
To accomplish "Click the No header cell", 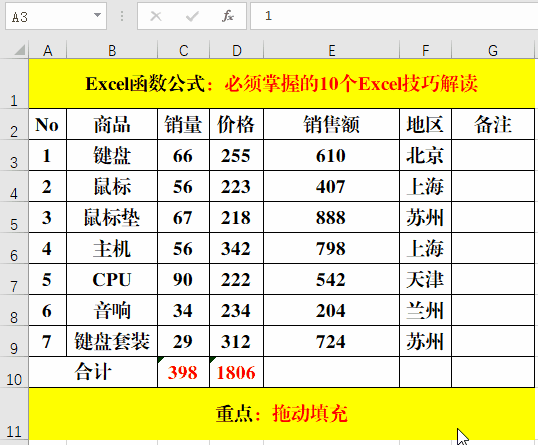I will [x=48, y=124].
